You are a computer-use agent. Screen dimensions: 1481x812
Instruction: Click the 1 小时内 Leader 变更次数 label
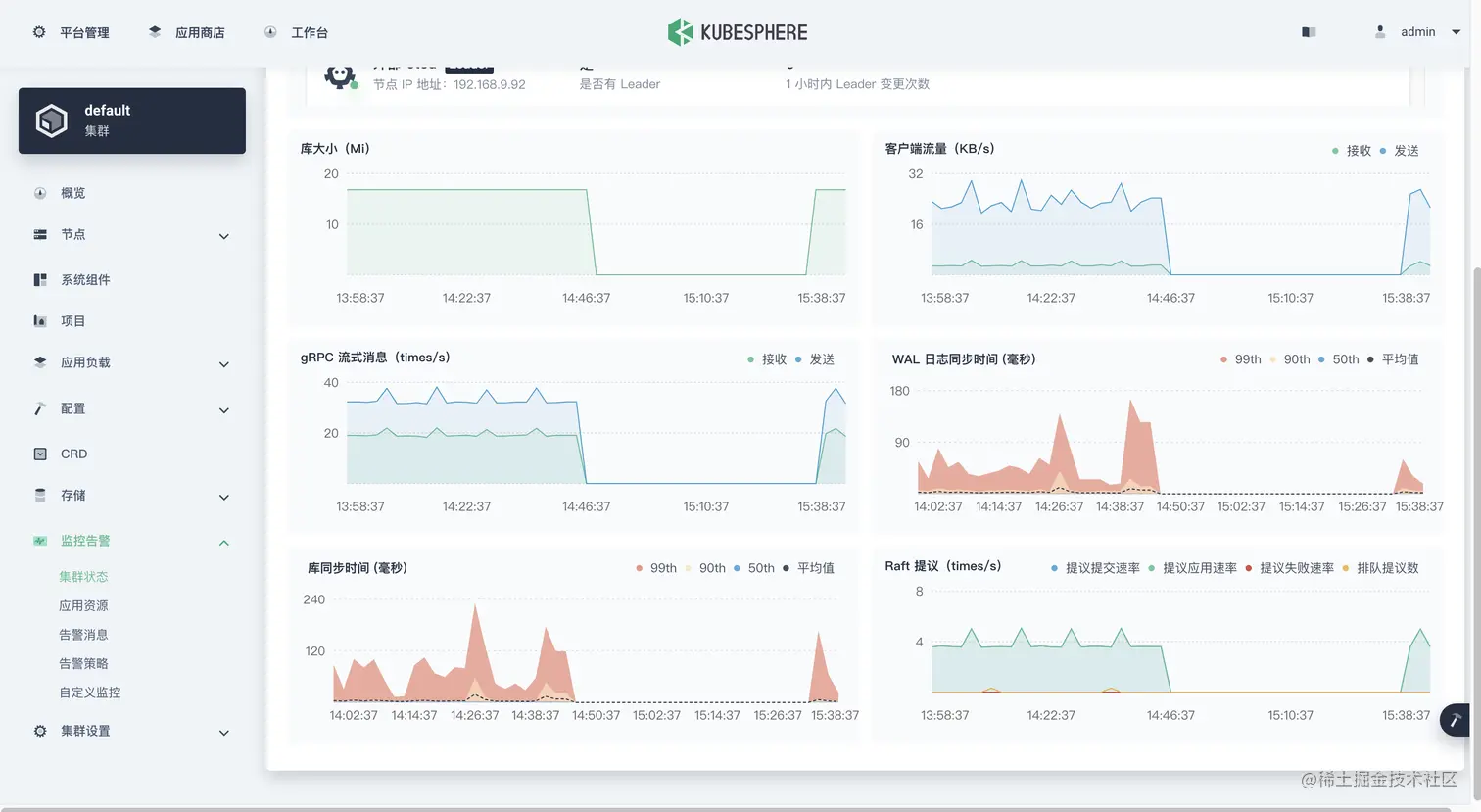point(857,84)
